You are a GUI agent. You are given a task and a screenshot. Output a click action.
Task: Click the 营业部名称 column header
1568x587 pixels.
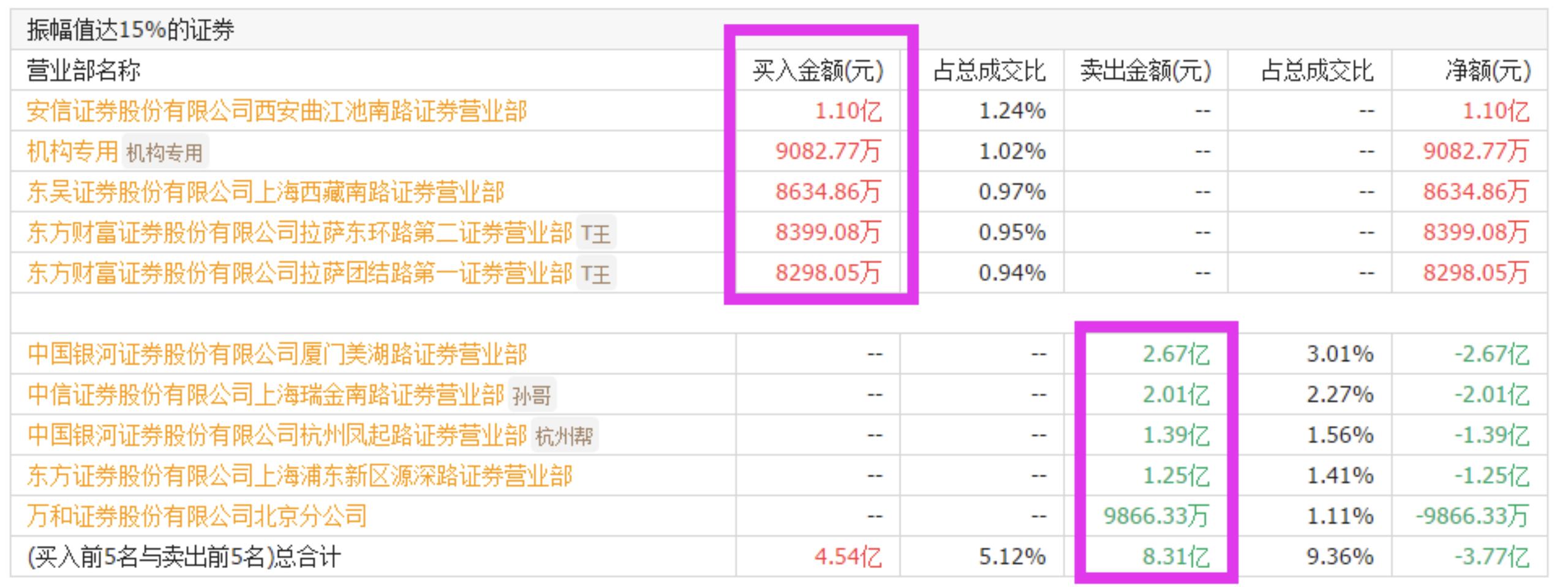(x=84, y=71)
